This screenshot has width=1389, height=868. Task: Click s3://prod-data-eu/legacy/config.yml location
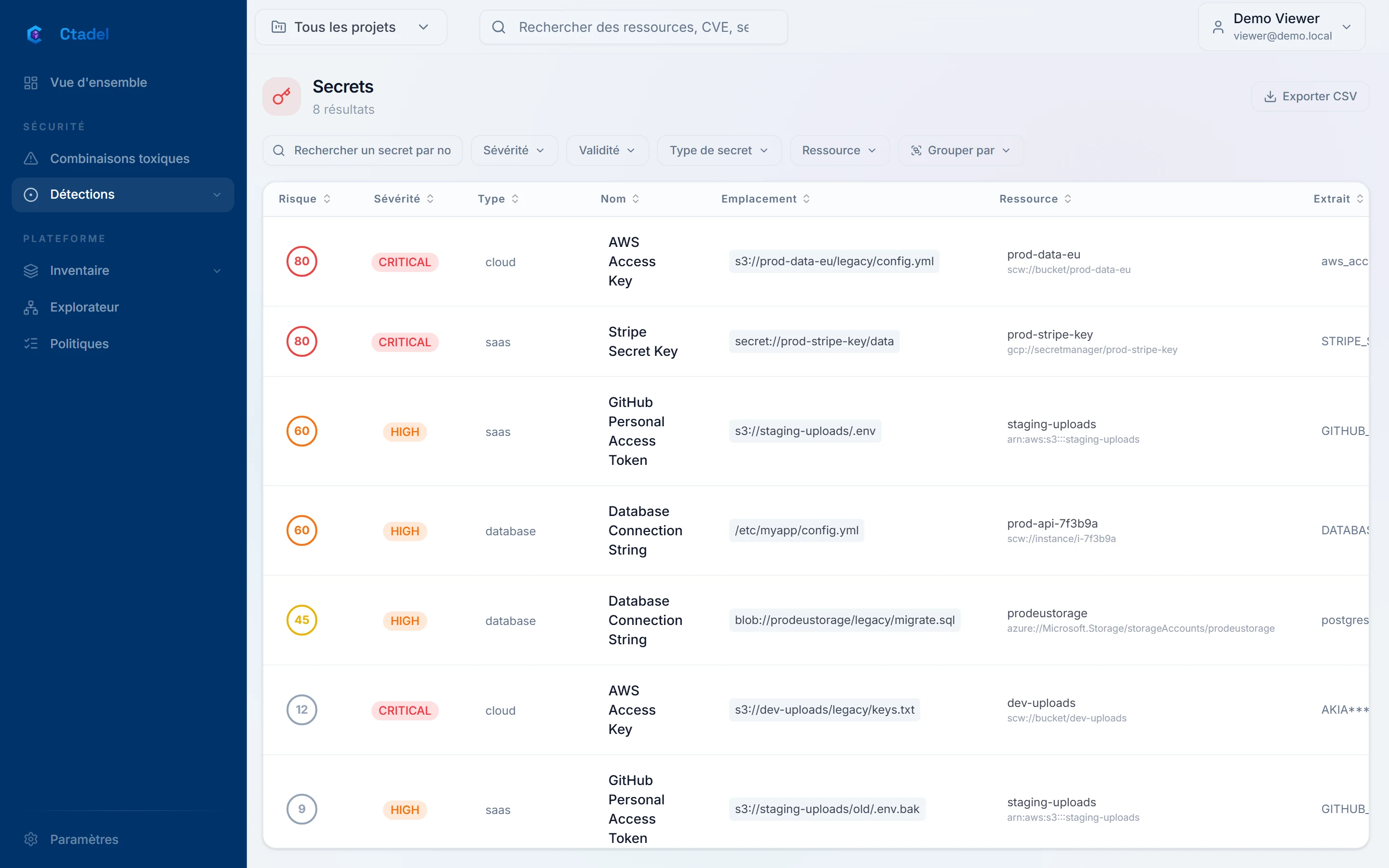pyautogui.click(x=834, y=261)
